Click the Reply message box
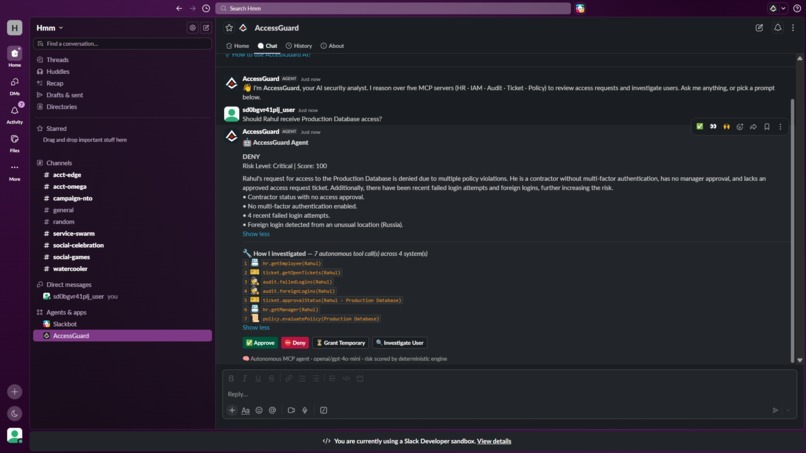The height and width of the screenshot is (453, 806). 509,394
